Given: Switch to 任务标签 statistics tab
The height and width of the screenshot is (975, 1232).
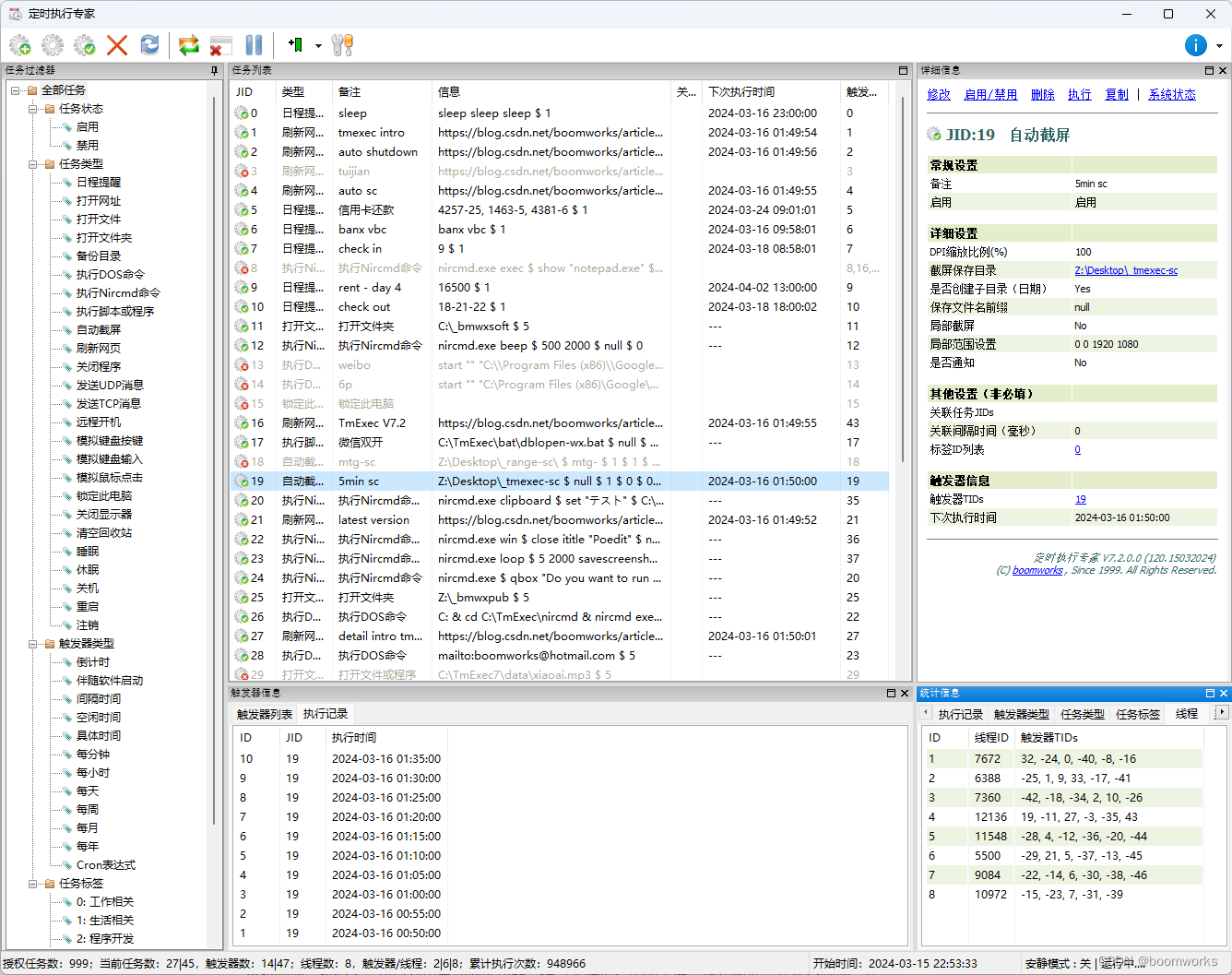Looking at the screenshot, I should (1138, 714).
